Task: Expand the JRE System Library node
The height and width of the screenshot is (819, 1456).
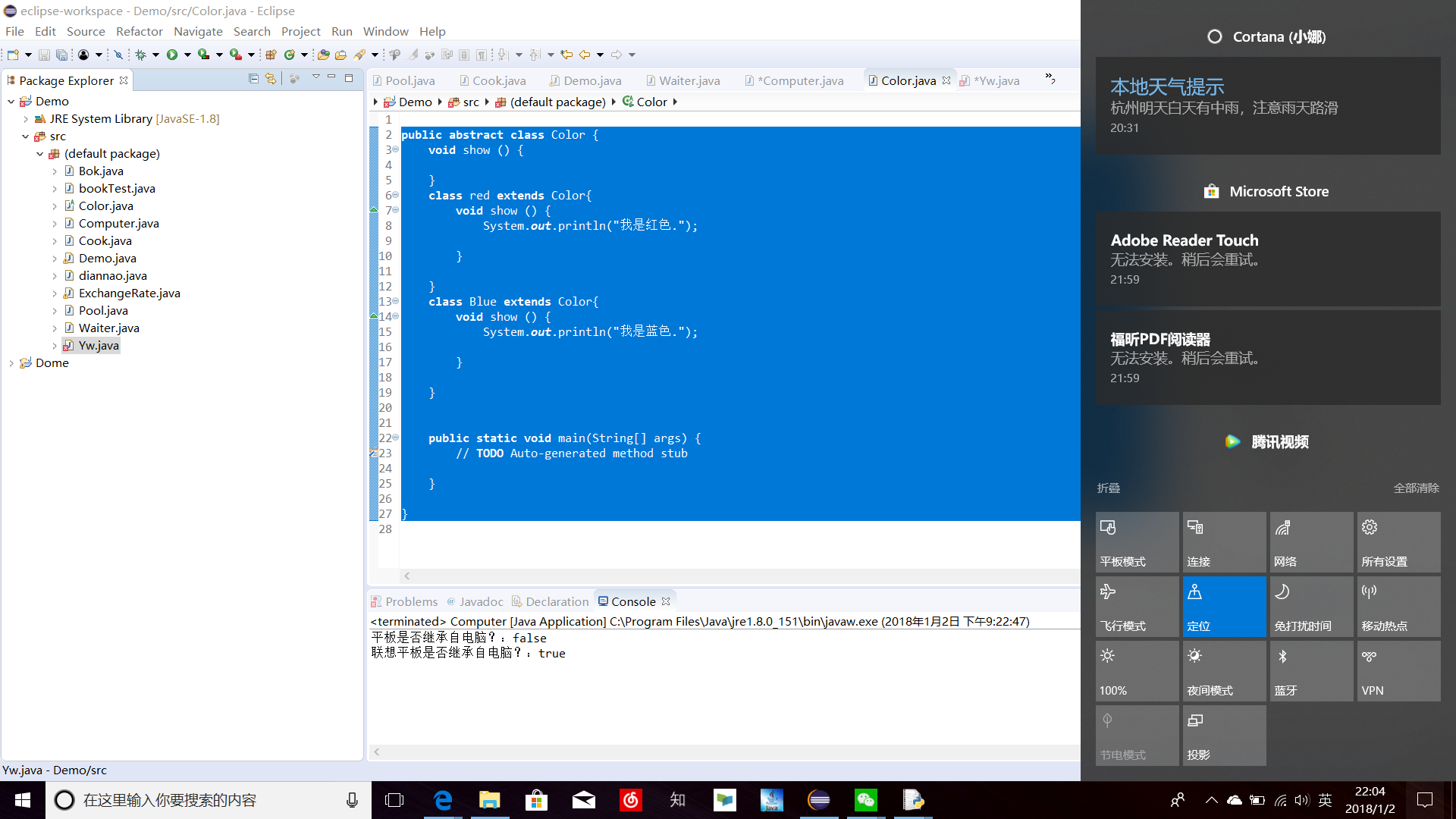Action: point(25,119)
